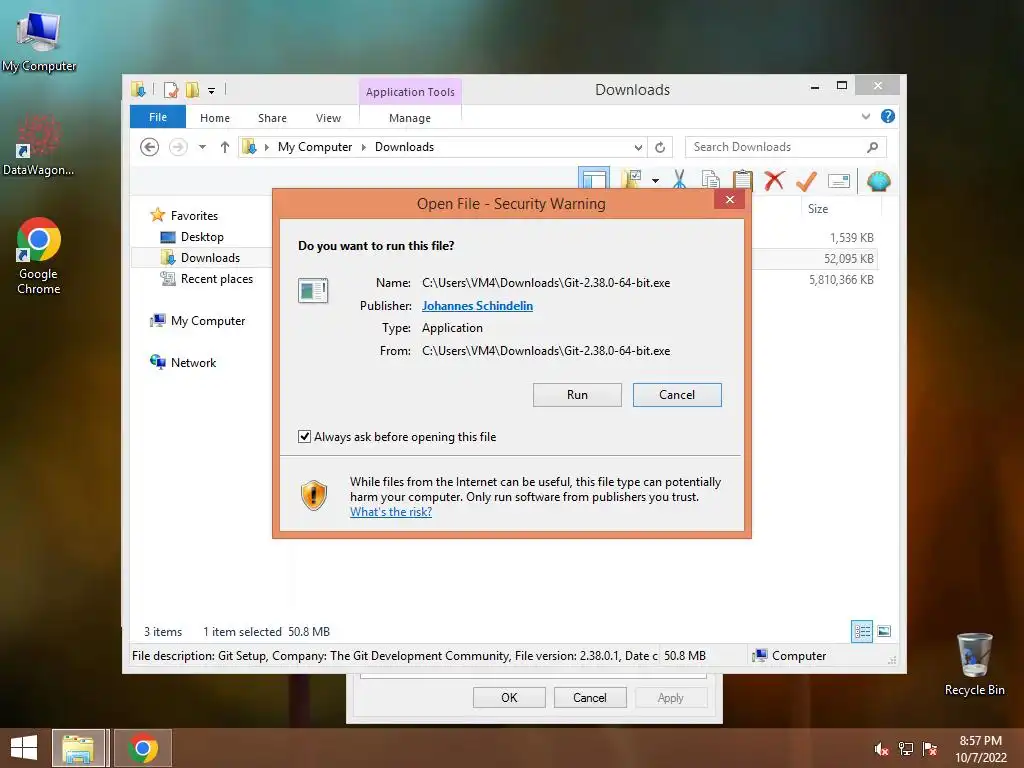Click the Chrome taskbar button
This screenshot has height=768, width=1024.
click(x=143, y=748)
